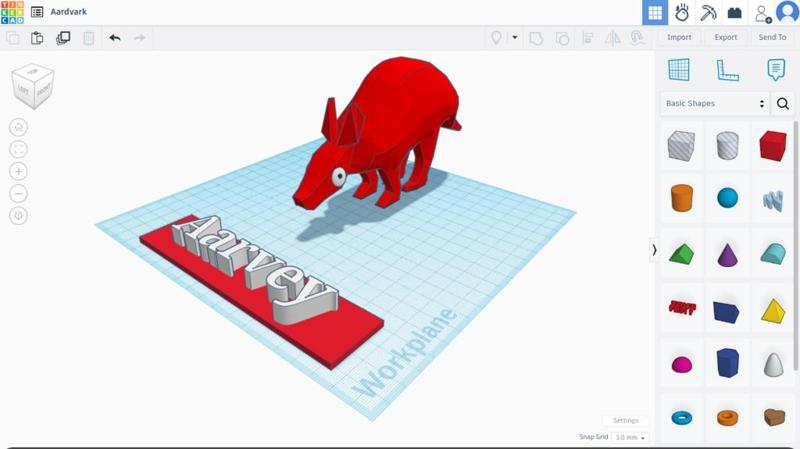This screenshot has width=800, height=449.
Task: Click the Fit all in view button
Action: [19, 149]
